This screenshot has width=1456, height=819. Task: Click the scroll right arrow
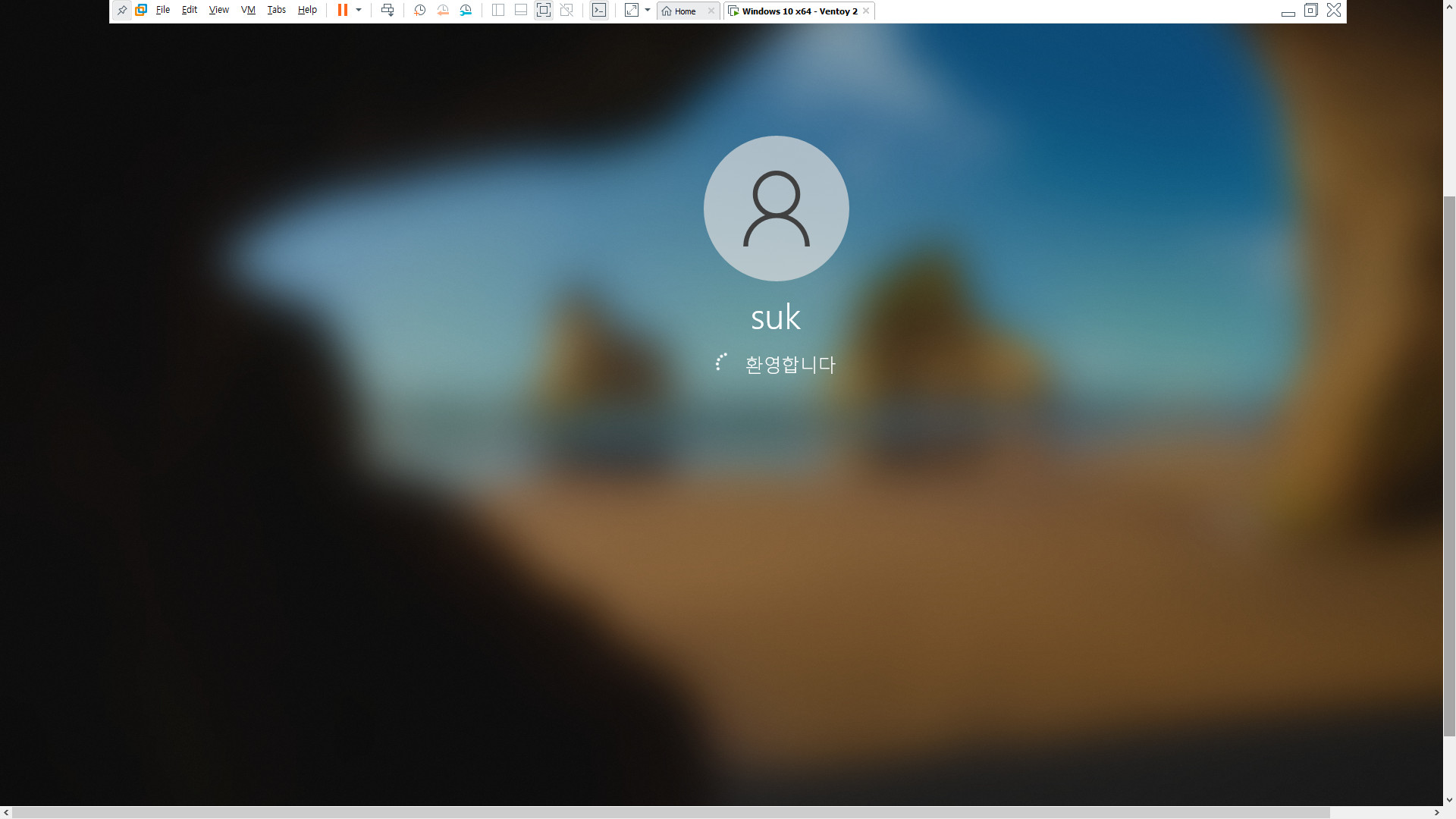[x=1436, y=813]
